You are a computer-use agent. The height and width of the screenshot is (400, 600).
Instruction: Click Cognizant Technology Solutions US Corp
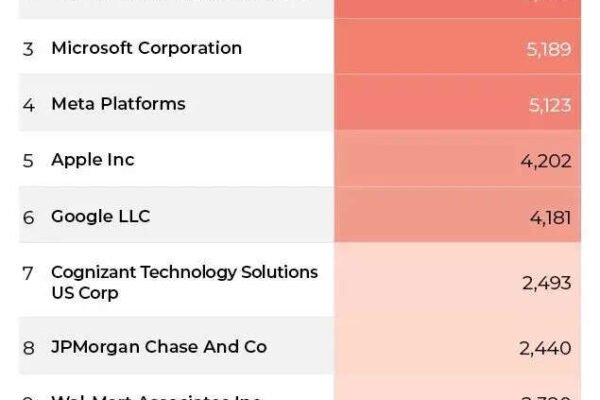point(184,282)
